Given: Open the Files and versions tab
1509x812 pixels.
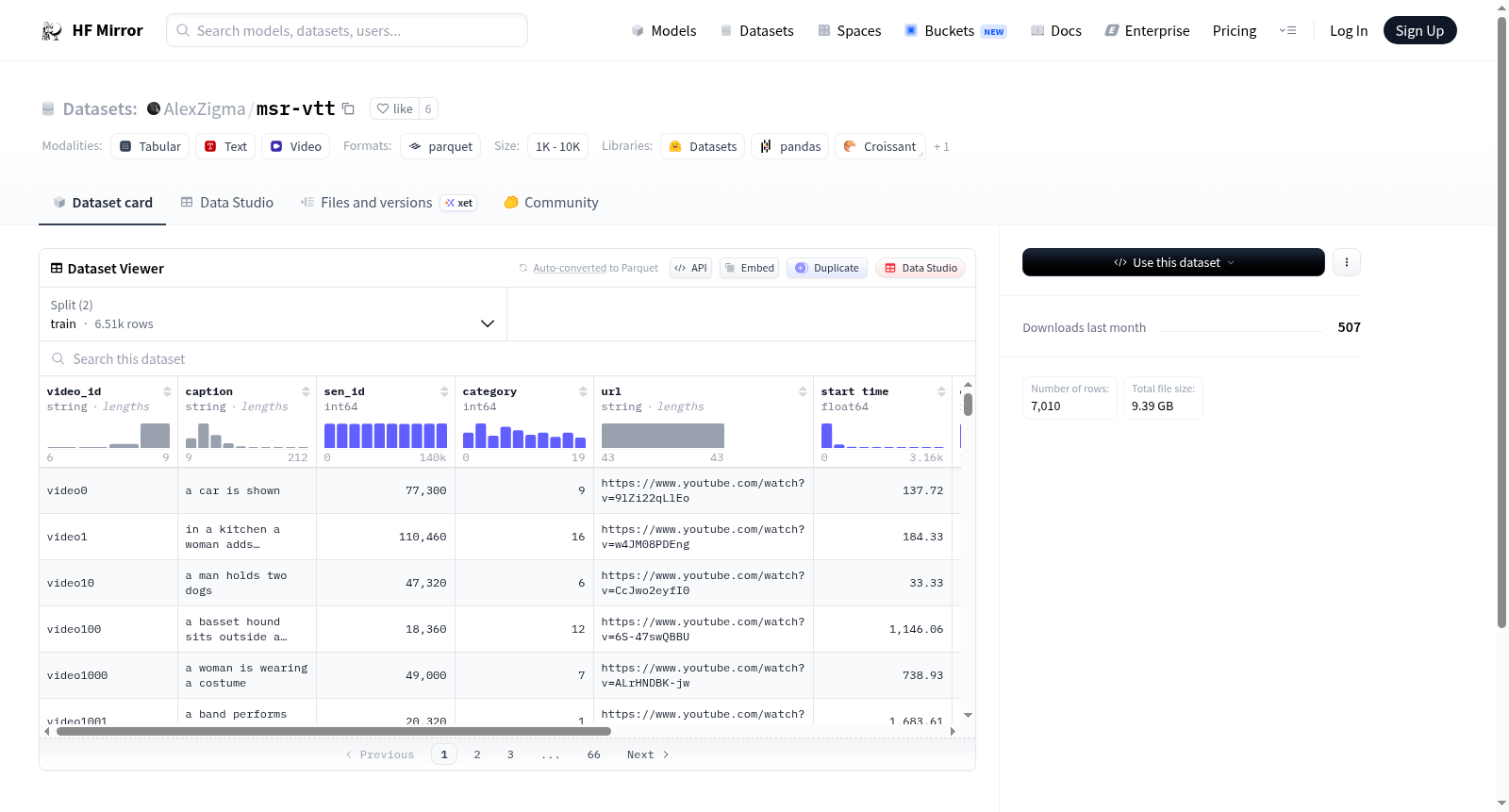Looking at the screenshot, I should pos(389,203).
